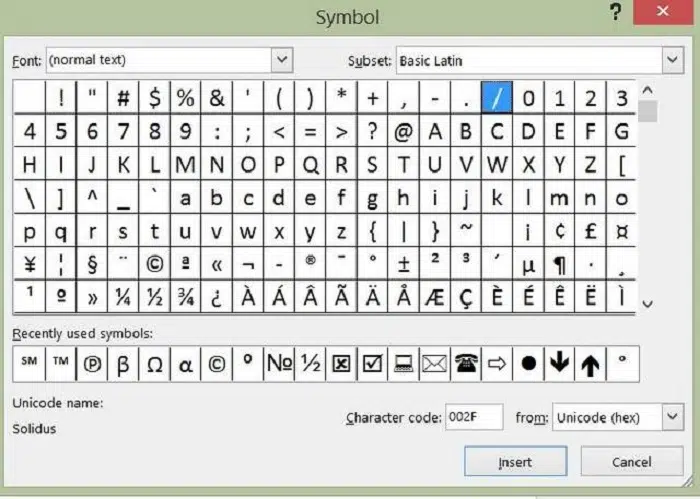Open the Subset dropdown arrow
700x499 pixels.
673,59
